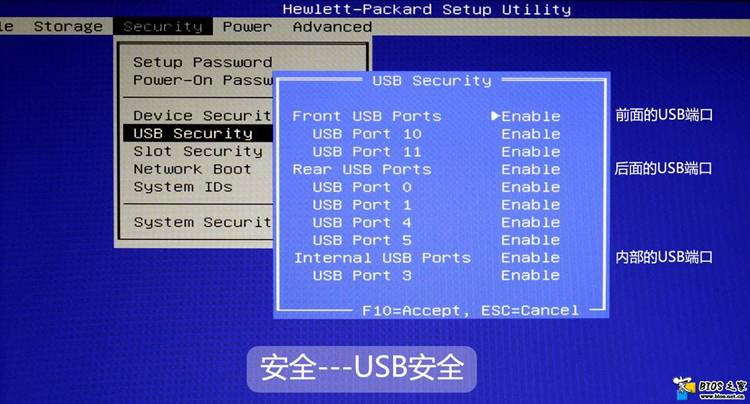Toggle Front USB Ports Enable value
The image size is (750, 404).
pos(530,116)
